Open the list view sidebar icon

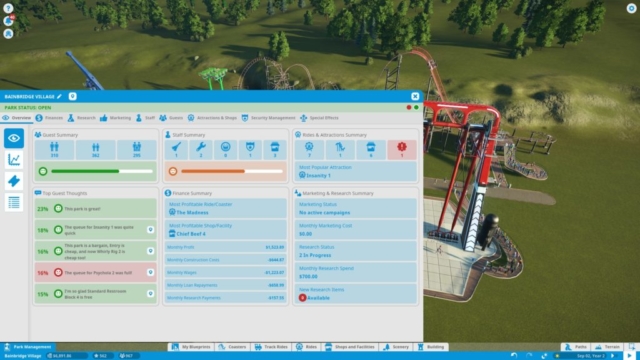[x=14, y=202]
